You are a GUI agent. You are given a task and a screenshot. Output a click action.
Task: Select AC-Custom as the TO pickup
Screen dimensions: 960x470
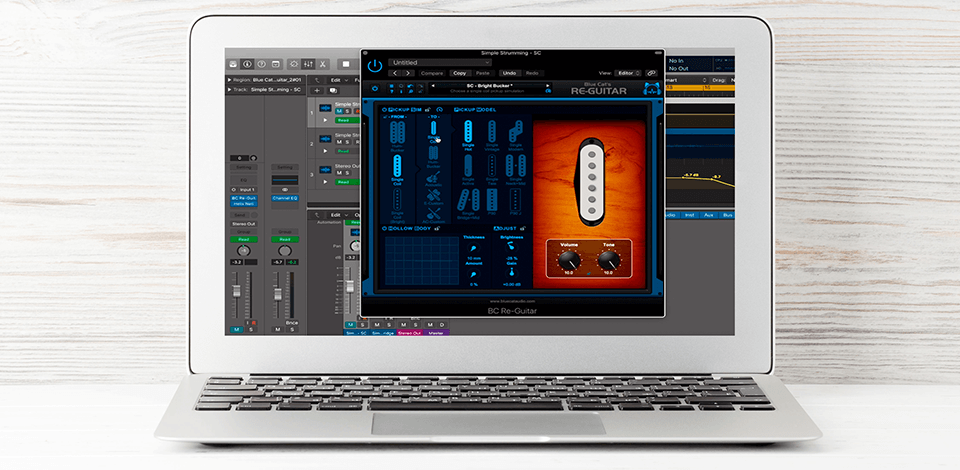433,215
